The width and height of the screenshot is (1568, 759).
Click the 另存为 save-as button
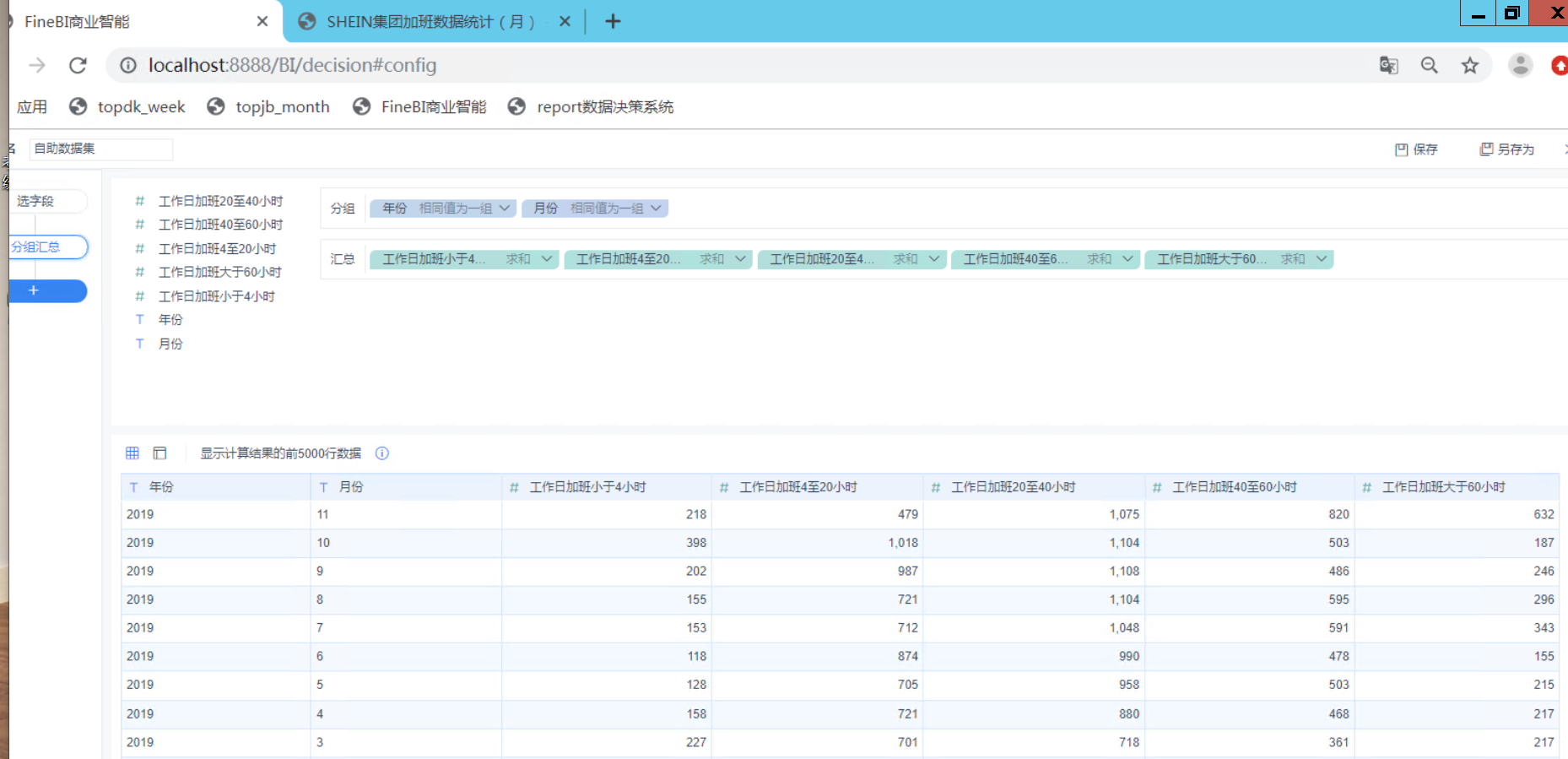[1507, 149]
